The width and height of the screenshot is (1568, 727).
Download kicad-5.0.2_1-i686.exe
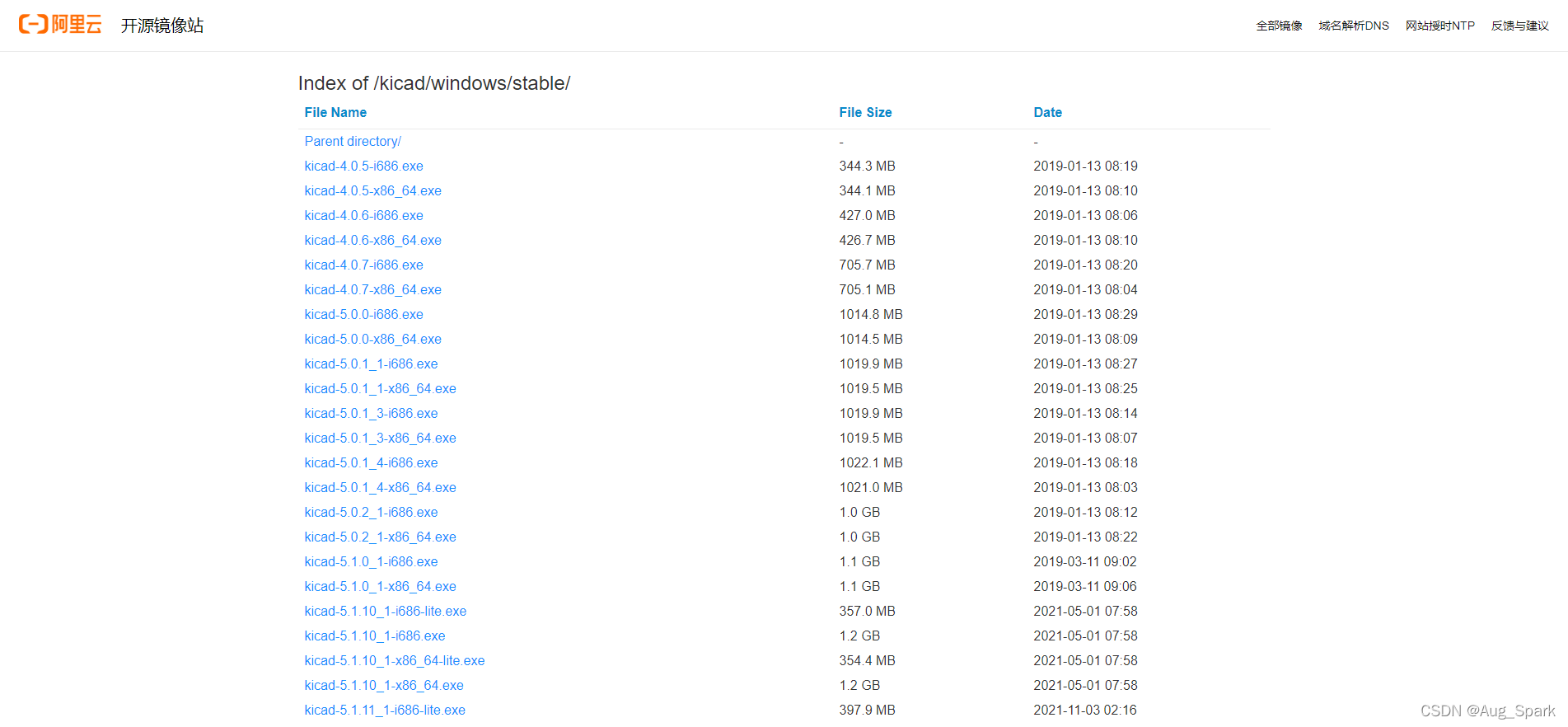[371, 512]
